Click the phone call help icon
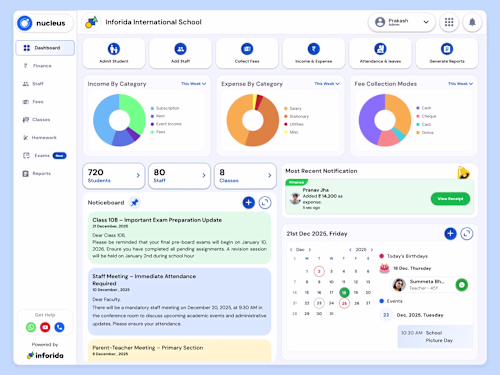Image resolution: width=500 pixels, height=375 pixels. [x=59, y=327]
